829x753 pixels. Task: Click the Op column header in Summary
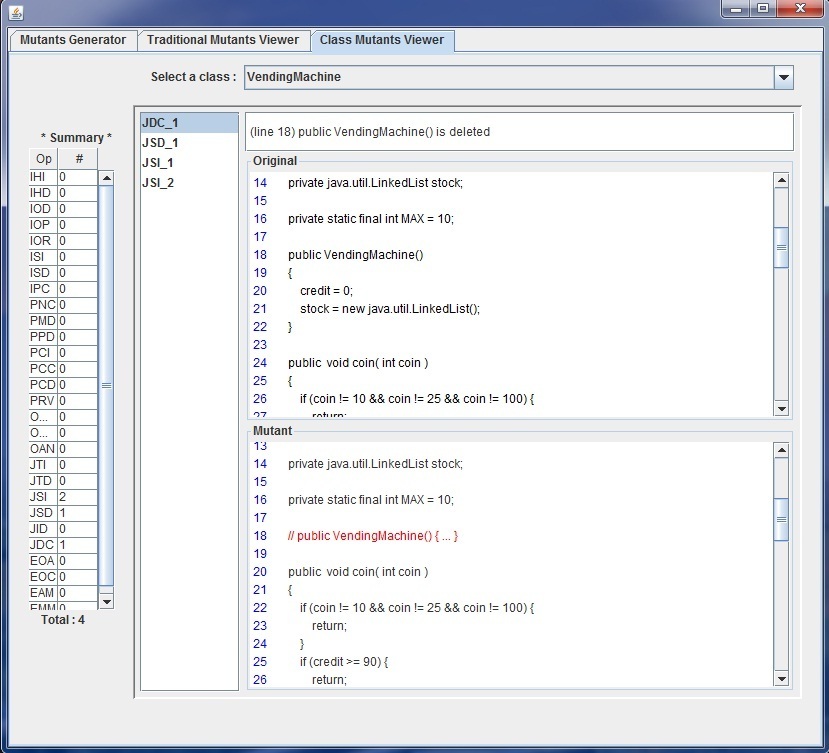point(43,159)
